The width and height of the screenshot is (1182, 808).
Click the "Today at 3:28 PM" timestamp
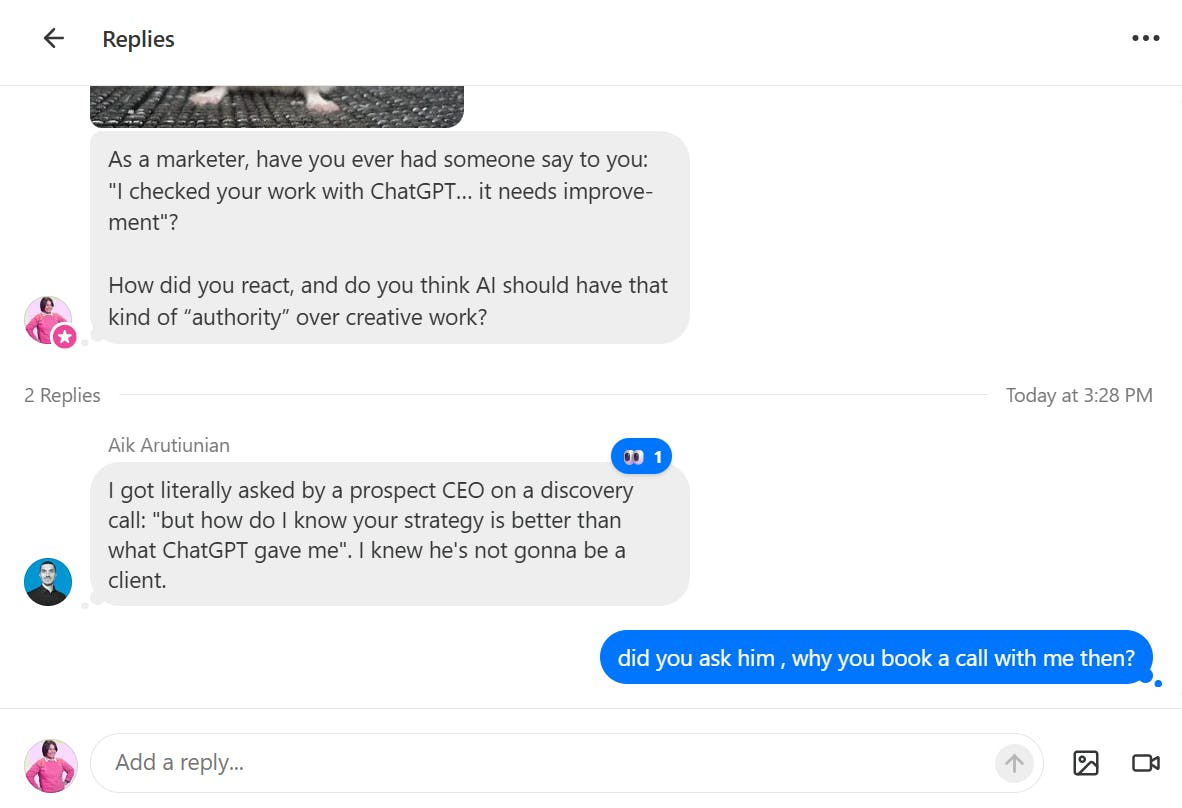tap(1079, 395)
